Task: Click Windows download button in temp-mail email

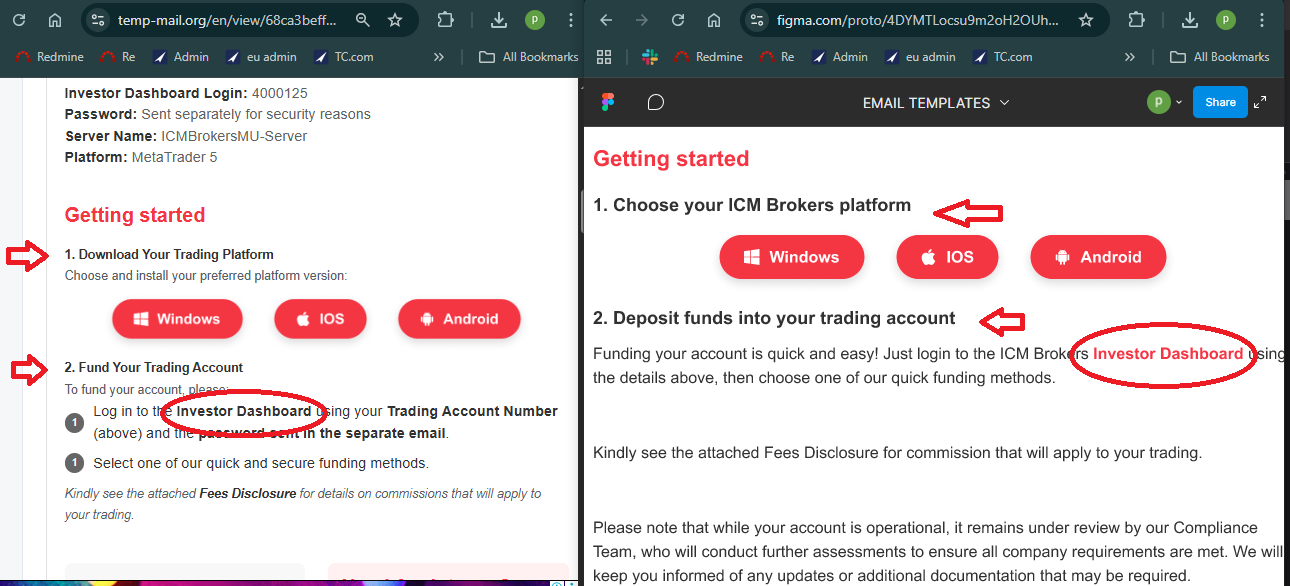Action: tap(177, 319)
